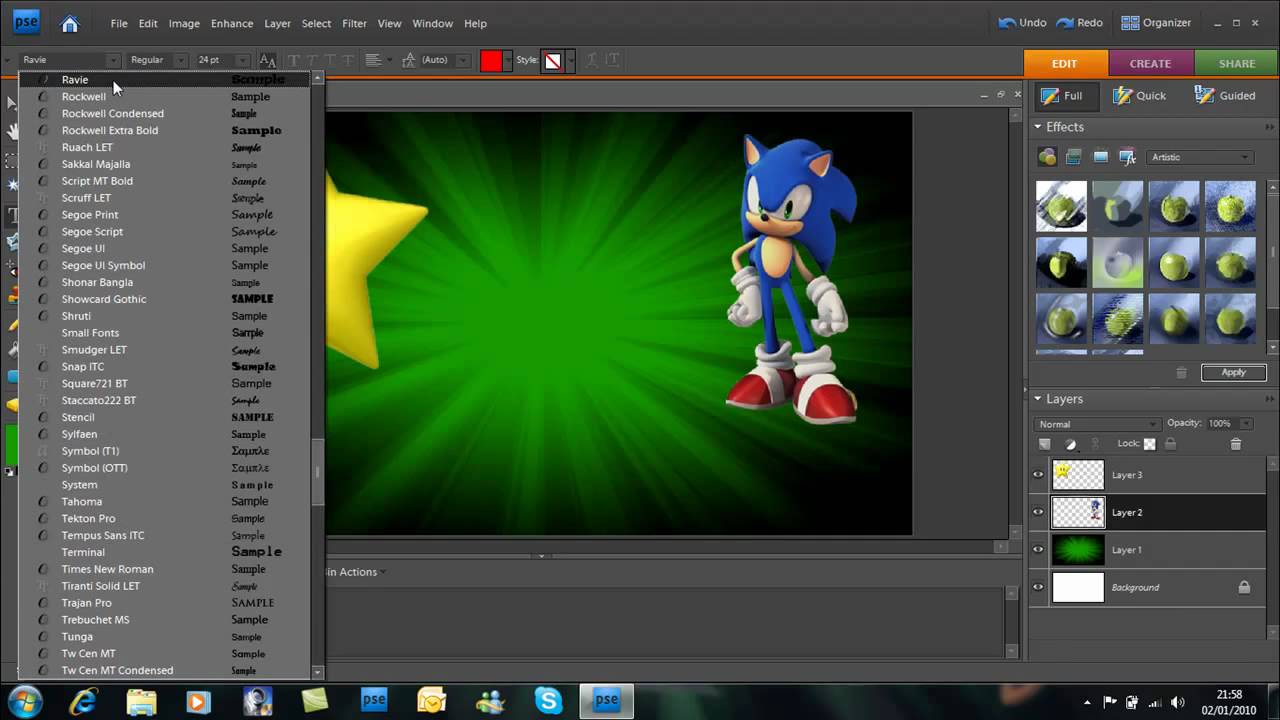This screenshot has height=720, width=1280.
Task: Collapse the Layers panel
Action: 1037,399
